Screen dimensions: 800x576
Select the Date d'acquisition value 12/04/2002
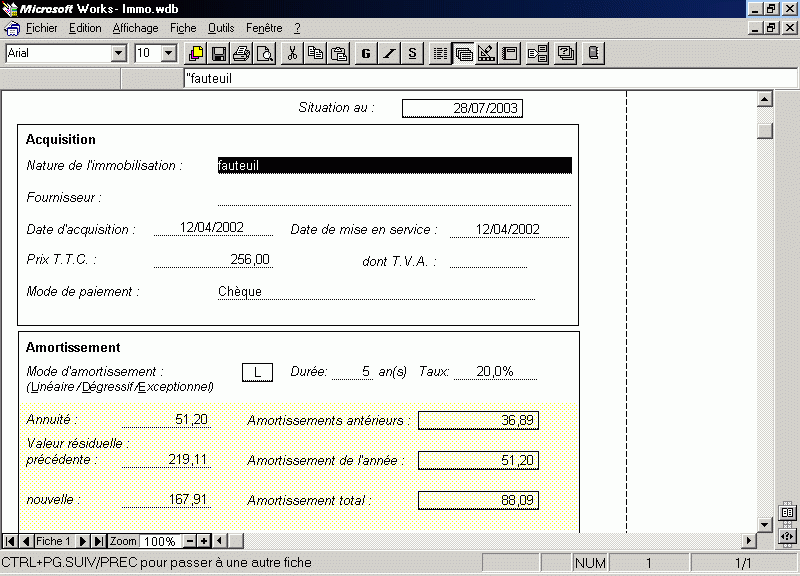coord(213,228)
